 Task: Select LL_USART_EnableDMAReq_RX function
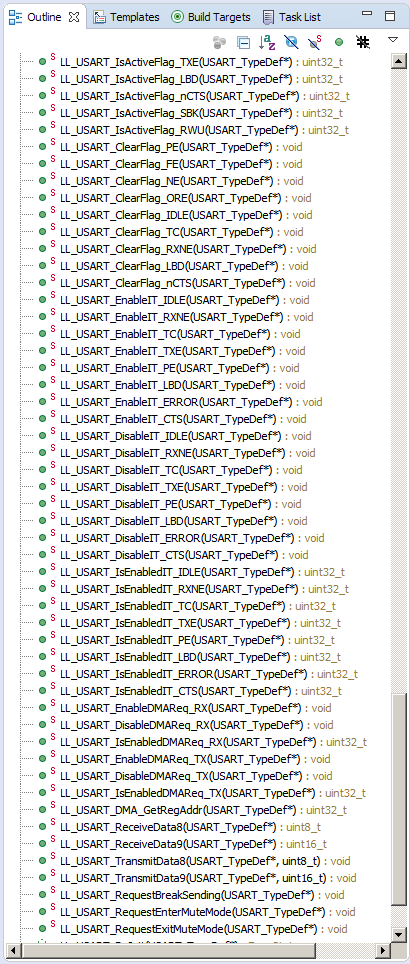click(195, 708)
